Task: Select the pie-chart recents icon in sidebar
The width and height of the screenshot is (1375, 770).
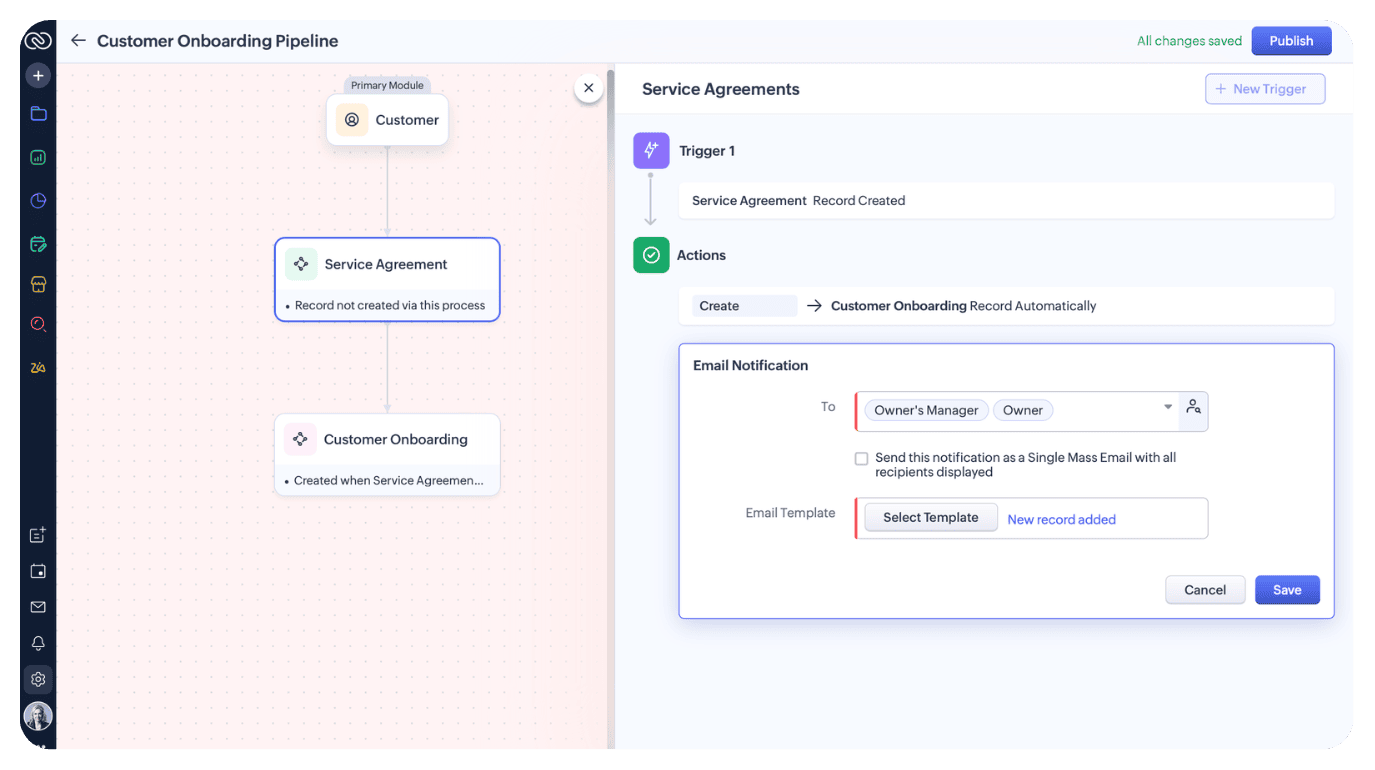Action: pos(38,200)
